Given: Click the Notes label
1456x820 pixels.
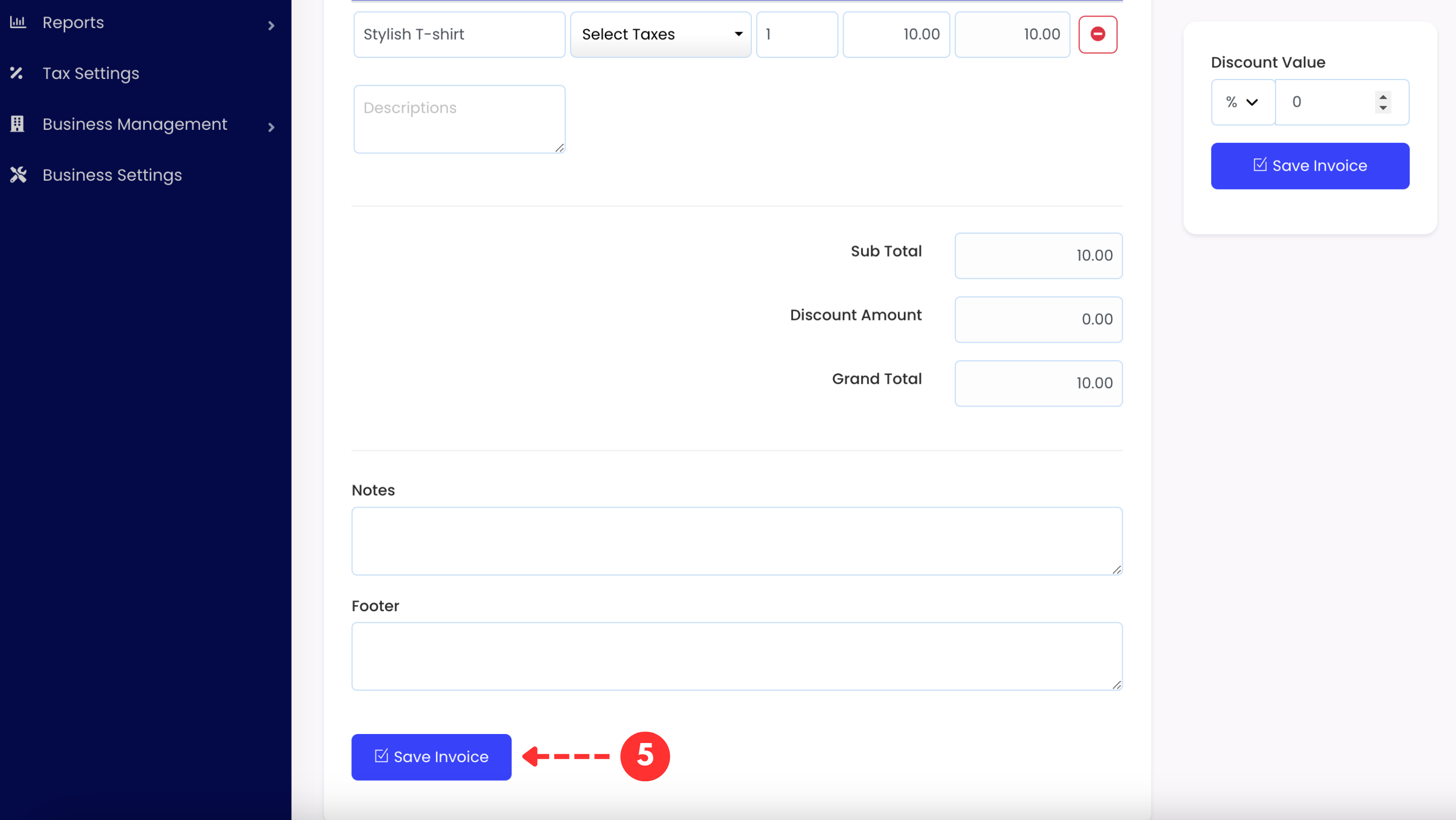Looking at the screenshot, I should coord(373,490).
